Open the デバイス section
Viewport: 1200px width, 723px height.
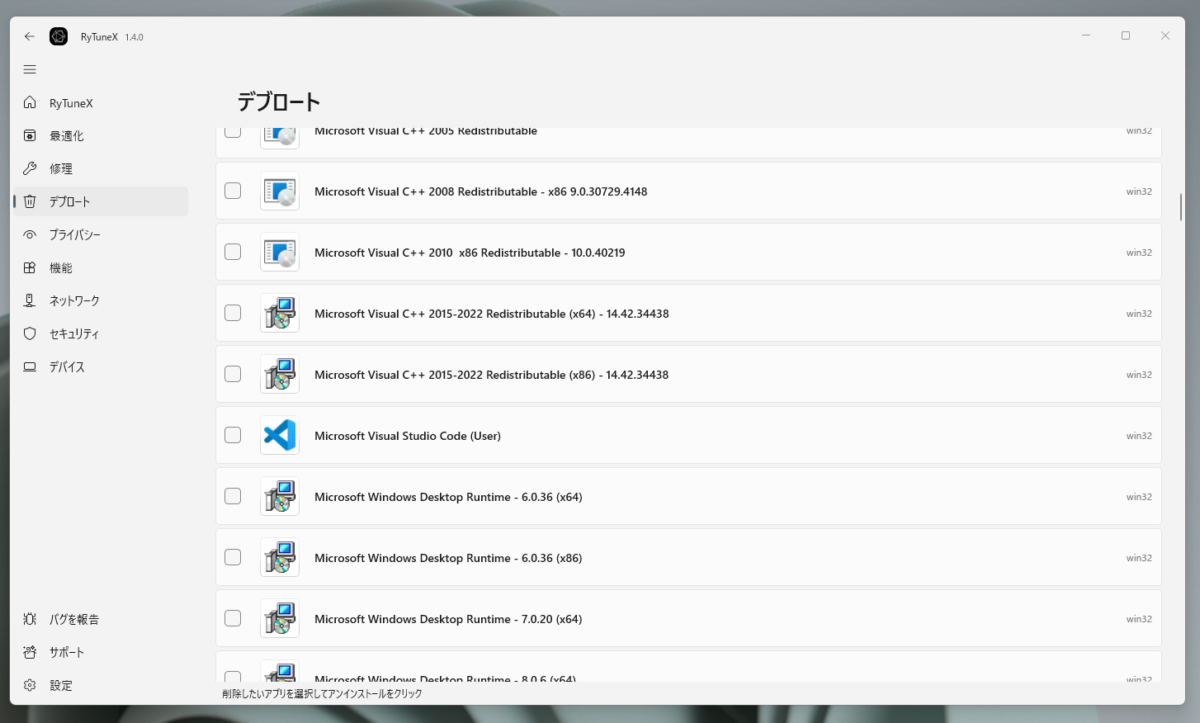click(x=100, y=367)
